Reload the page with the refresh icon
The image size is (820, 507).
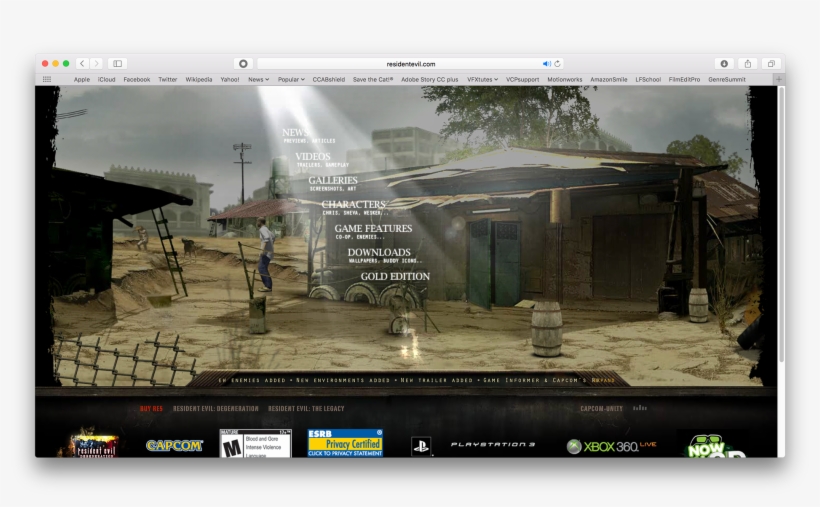pos(558,63)
